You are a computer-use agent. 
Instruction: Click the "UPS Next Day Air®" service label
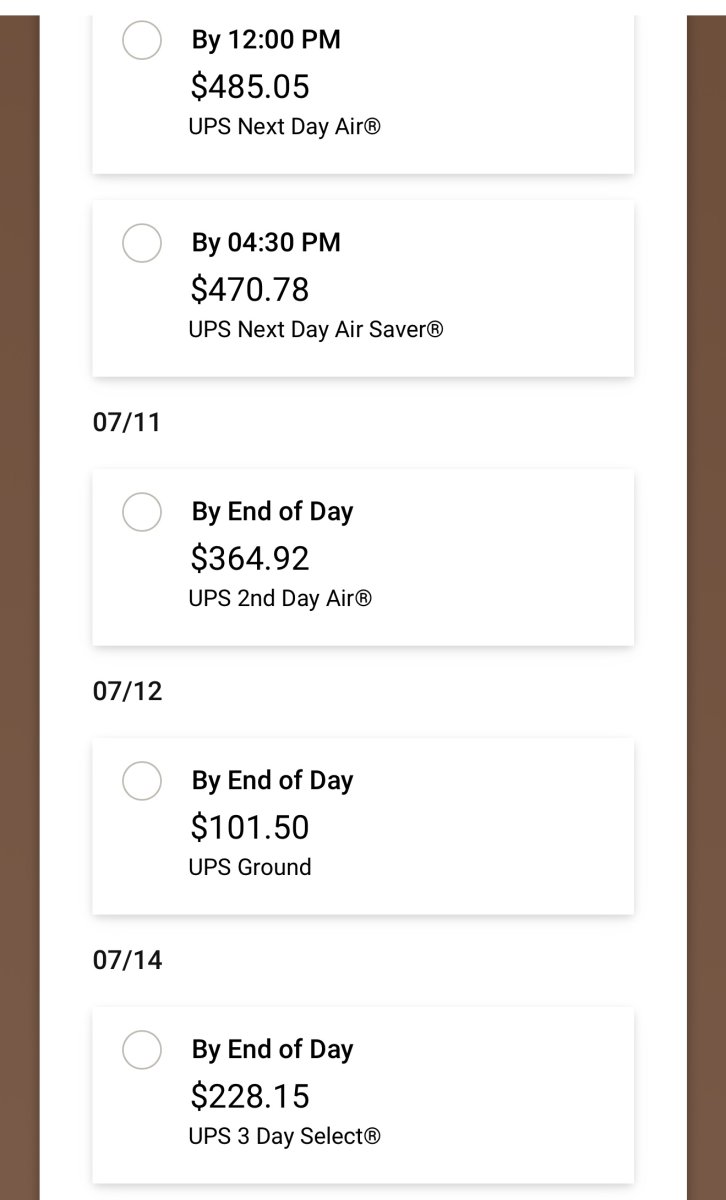point(285,128)
